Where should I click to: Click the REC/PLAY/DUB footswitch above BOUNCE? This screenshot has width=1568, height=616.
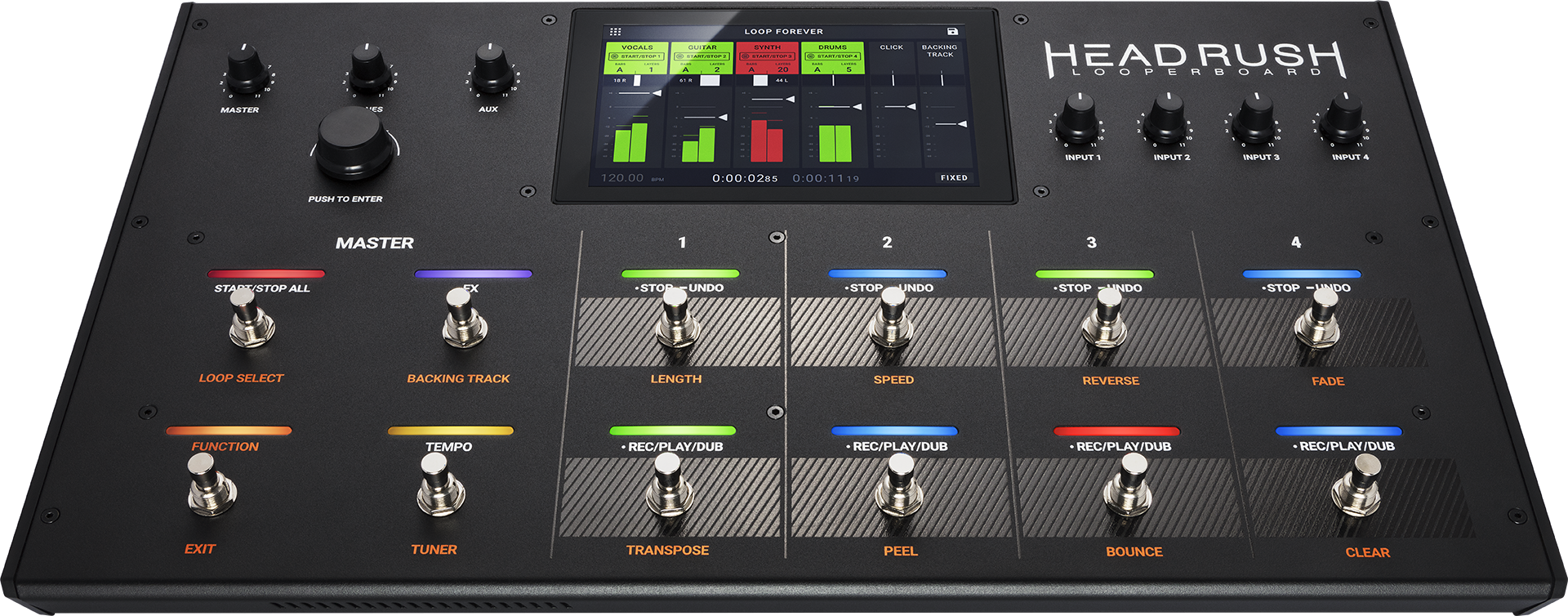[1129, 485]
